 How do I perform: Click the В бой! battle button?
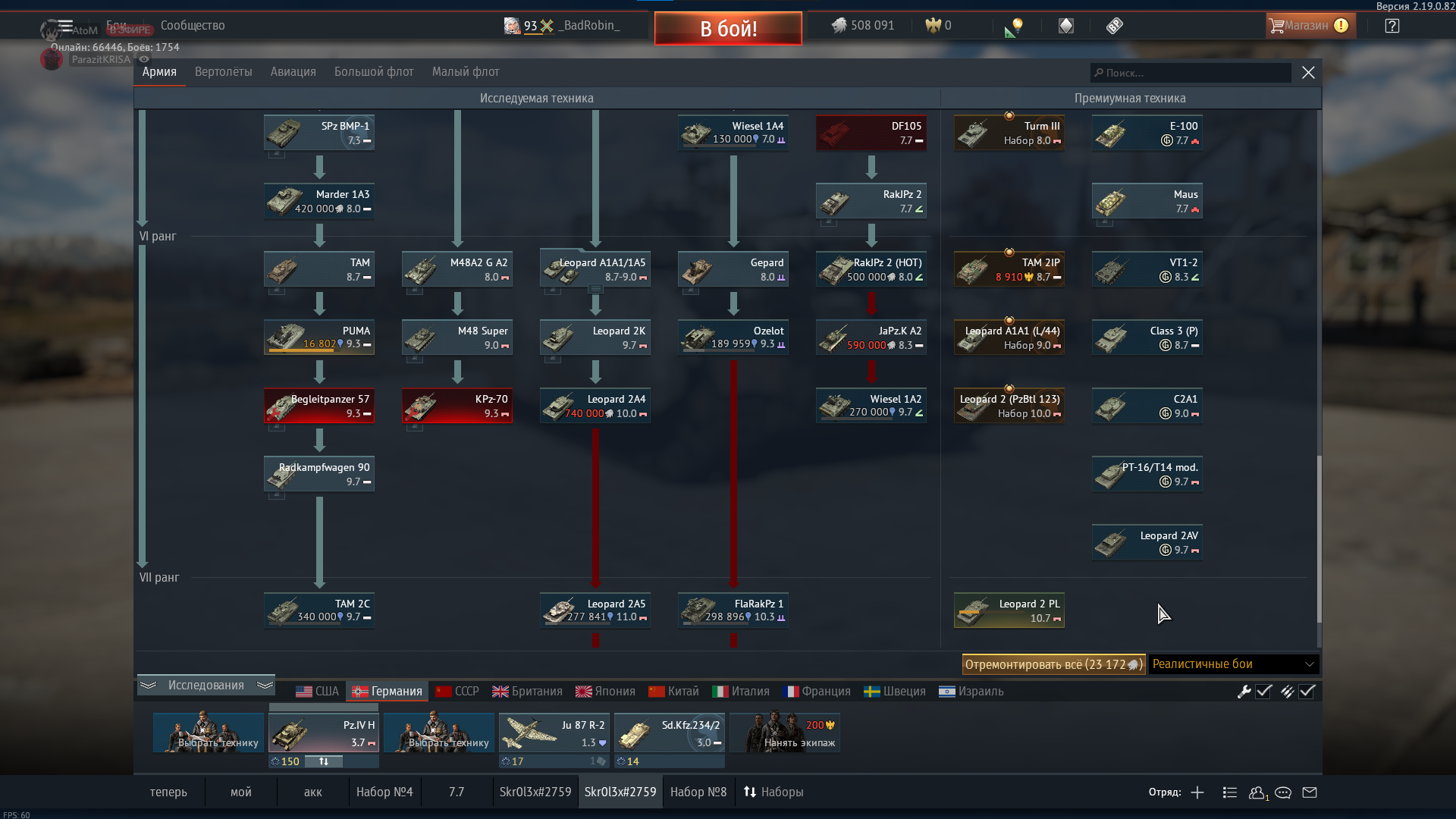[x=728, y=29]
